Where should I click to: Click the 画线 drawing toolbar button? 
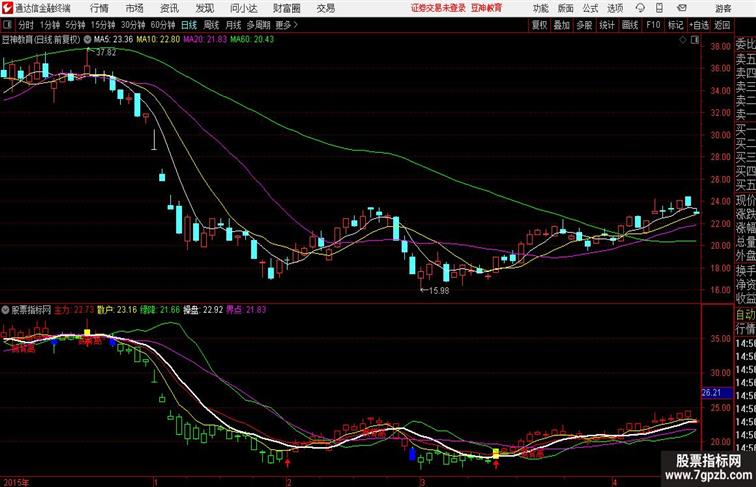630,25
